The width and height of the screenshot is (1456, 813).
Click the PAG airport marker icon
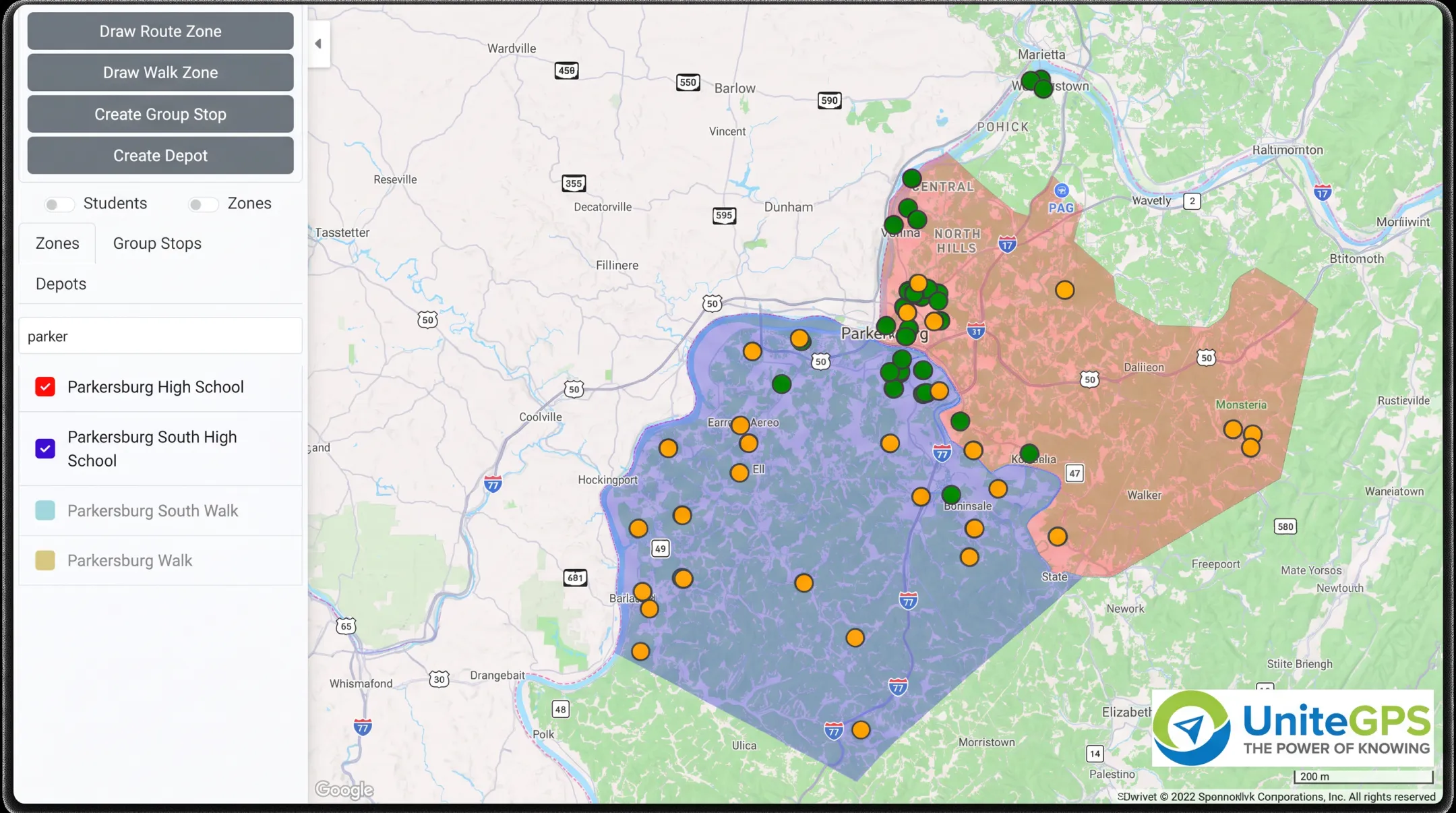[x=1062, y=190]
